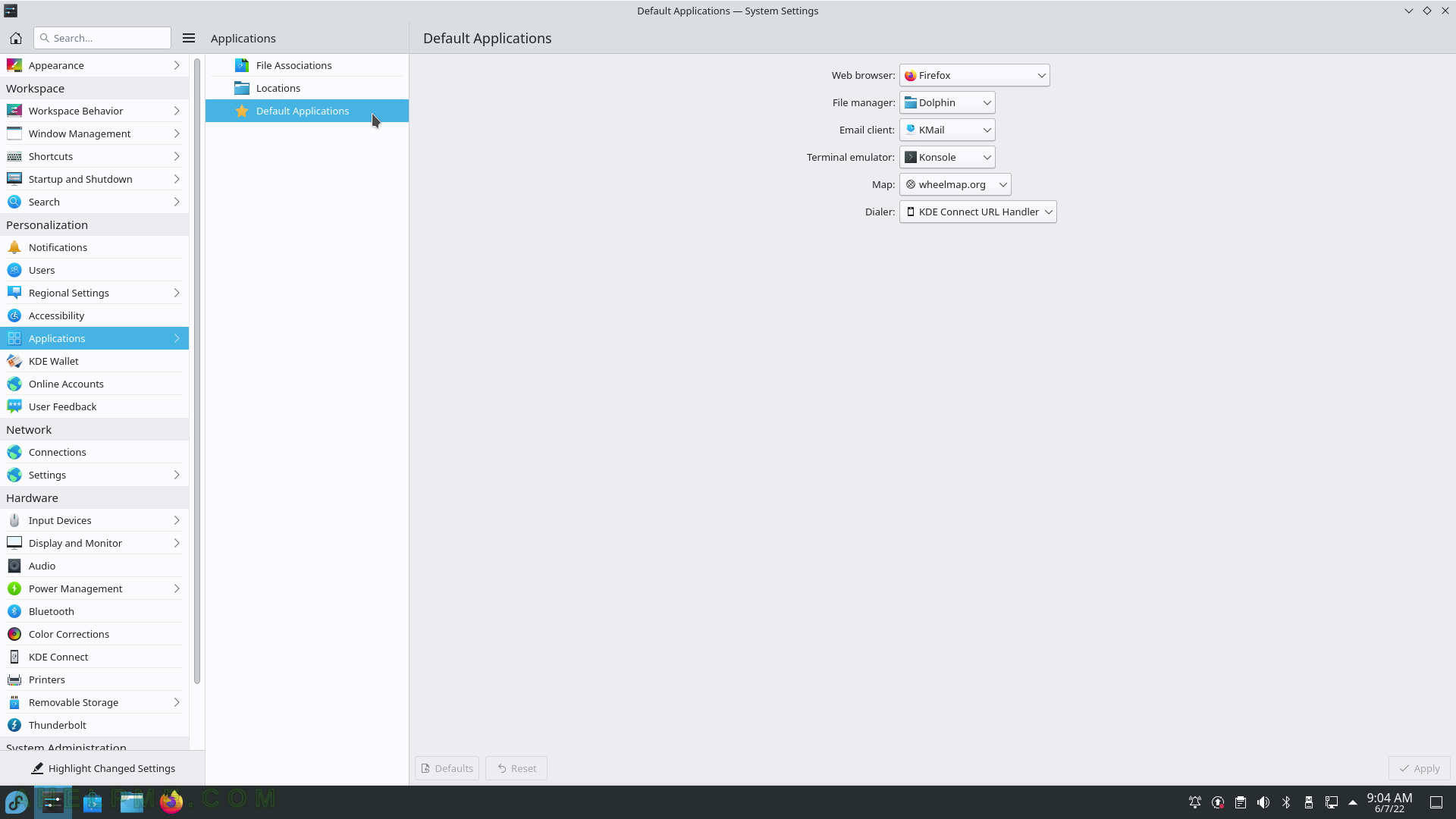Open the Bluetooth tray icon
1456x819 pixels.
pos(1286,802)
